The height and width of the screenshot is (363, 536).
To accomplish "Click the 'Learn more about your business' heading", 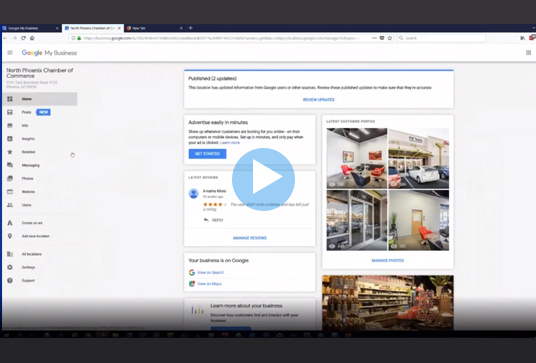I will pyautogui.click(x=246, y=306).
